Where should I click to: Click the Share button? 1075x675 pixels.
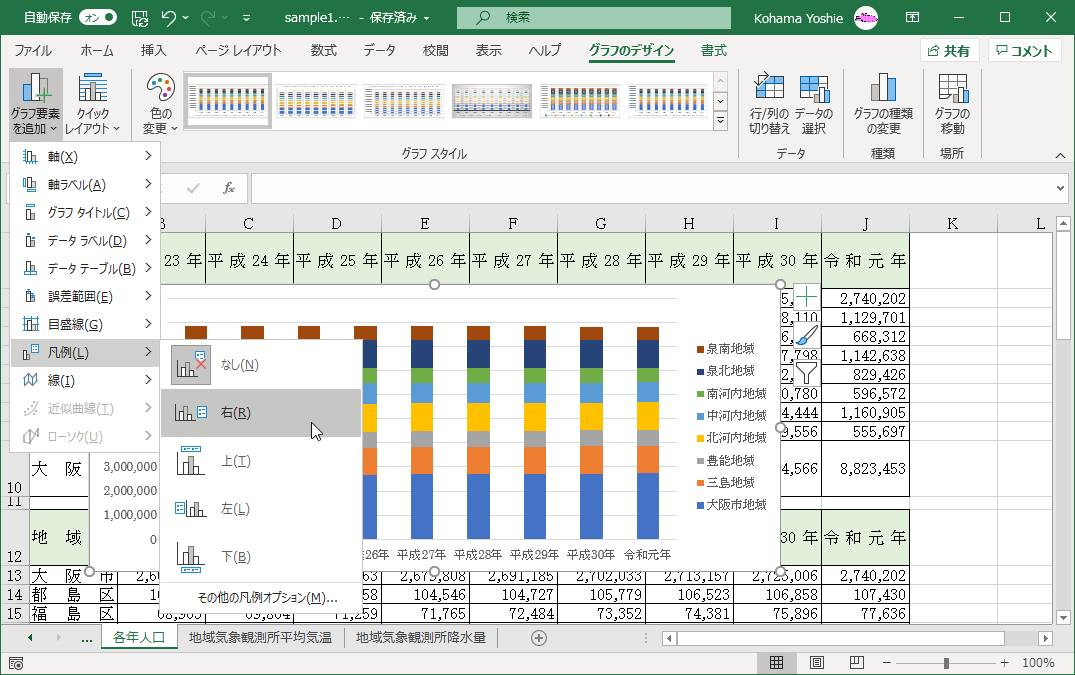[948, 51]
